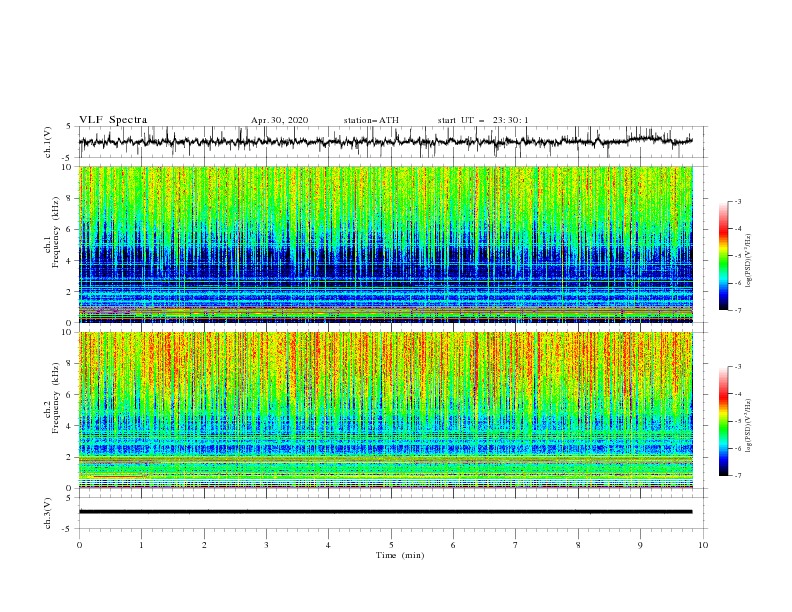Click the 'station=ATH' label
792x612 pixels.
point(371,120)
